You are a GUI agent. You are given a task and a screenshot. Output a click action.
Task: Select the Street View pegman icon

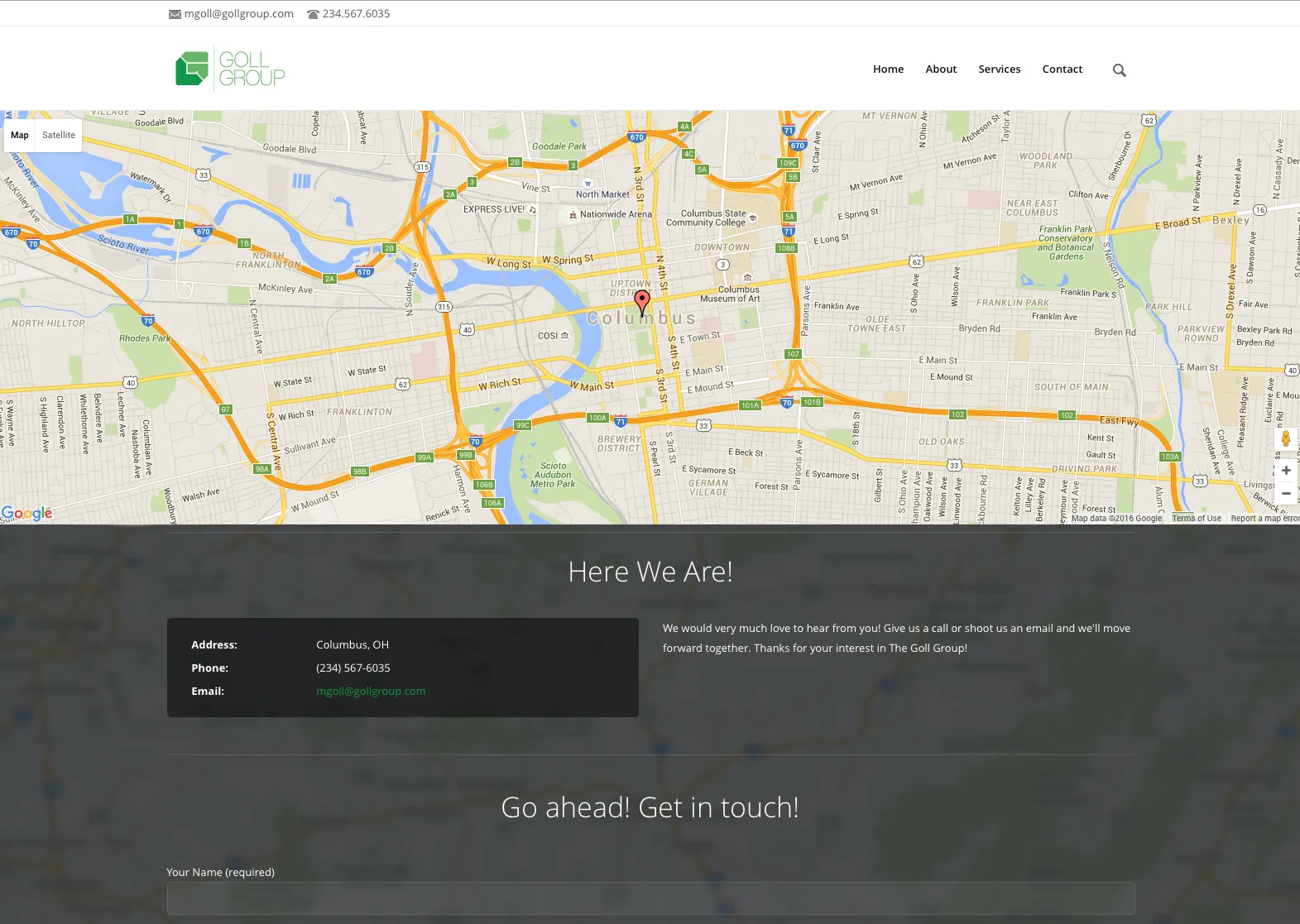pos(1286,438)
